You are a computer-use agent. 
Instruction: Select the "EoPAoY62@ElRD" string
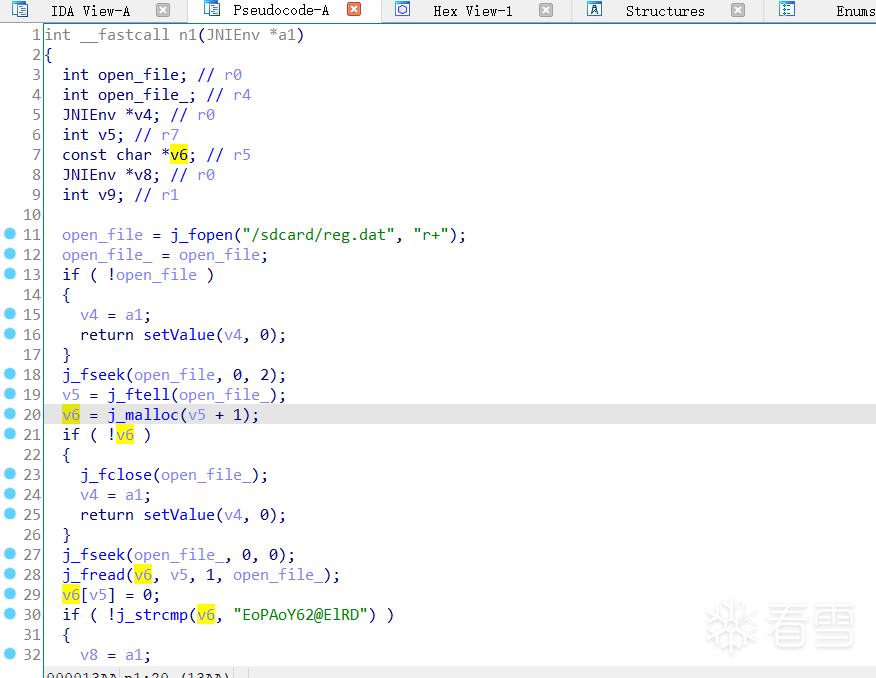click(301, 615)
